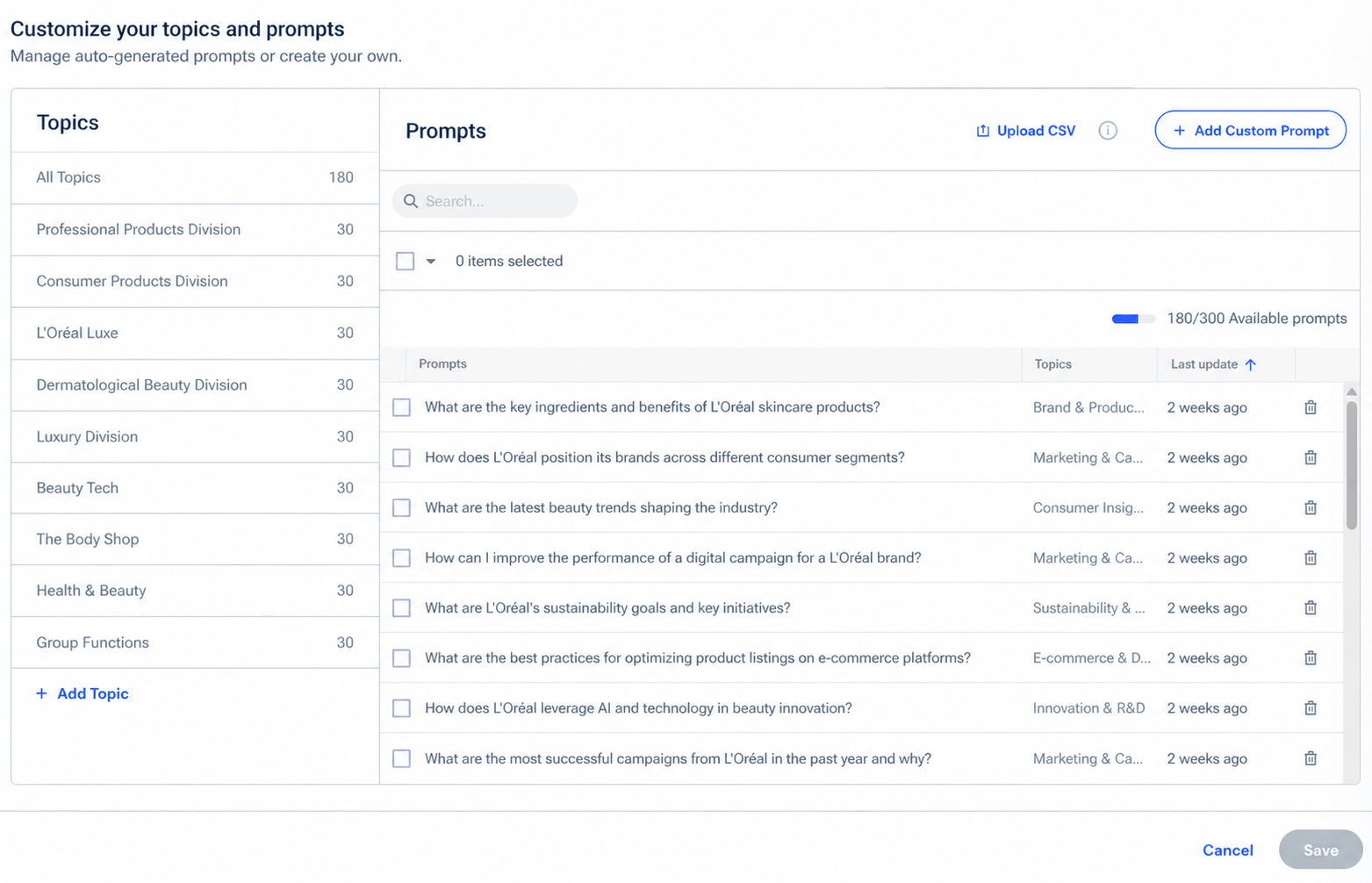
Task: Click trash icon for brand positioning prompt
Action: [1311, 457]
